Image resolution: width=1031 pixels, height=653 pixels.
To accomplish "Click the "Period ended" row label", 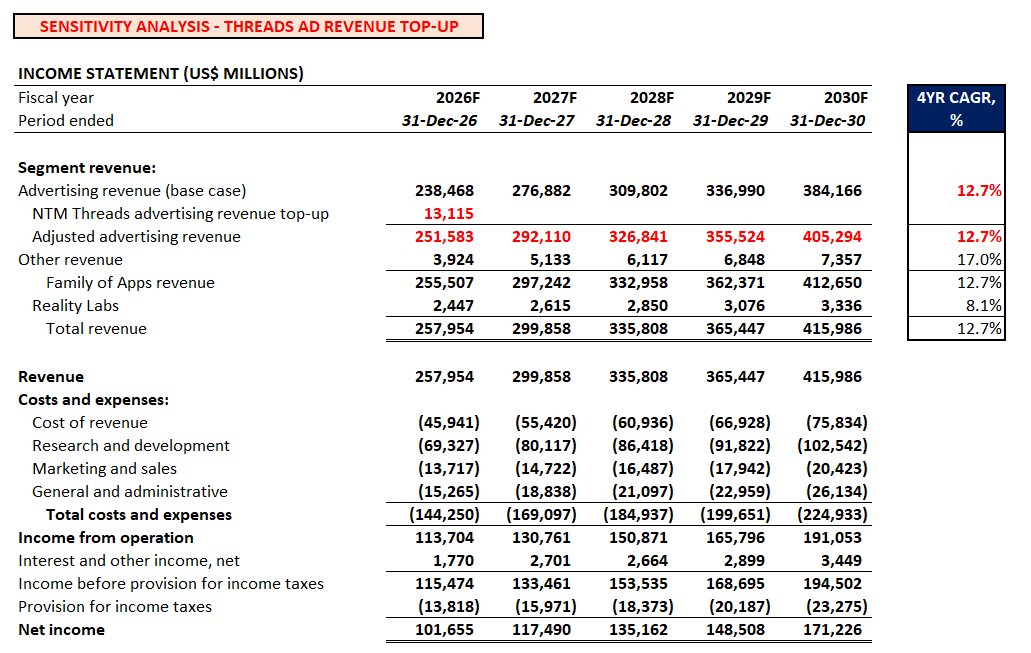I will click(66, 120).
